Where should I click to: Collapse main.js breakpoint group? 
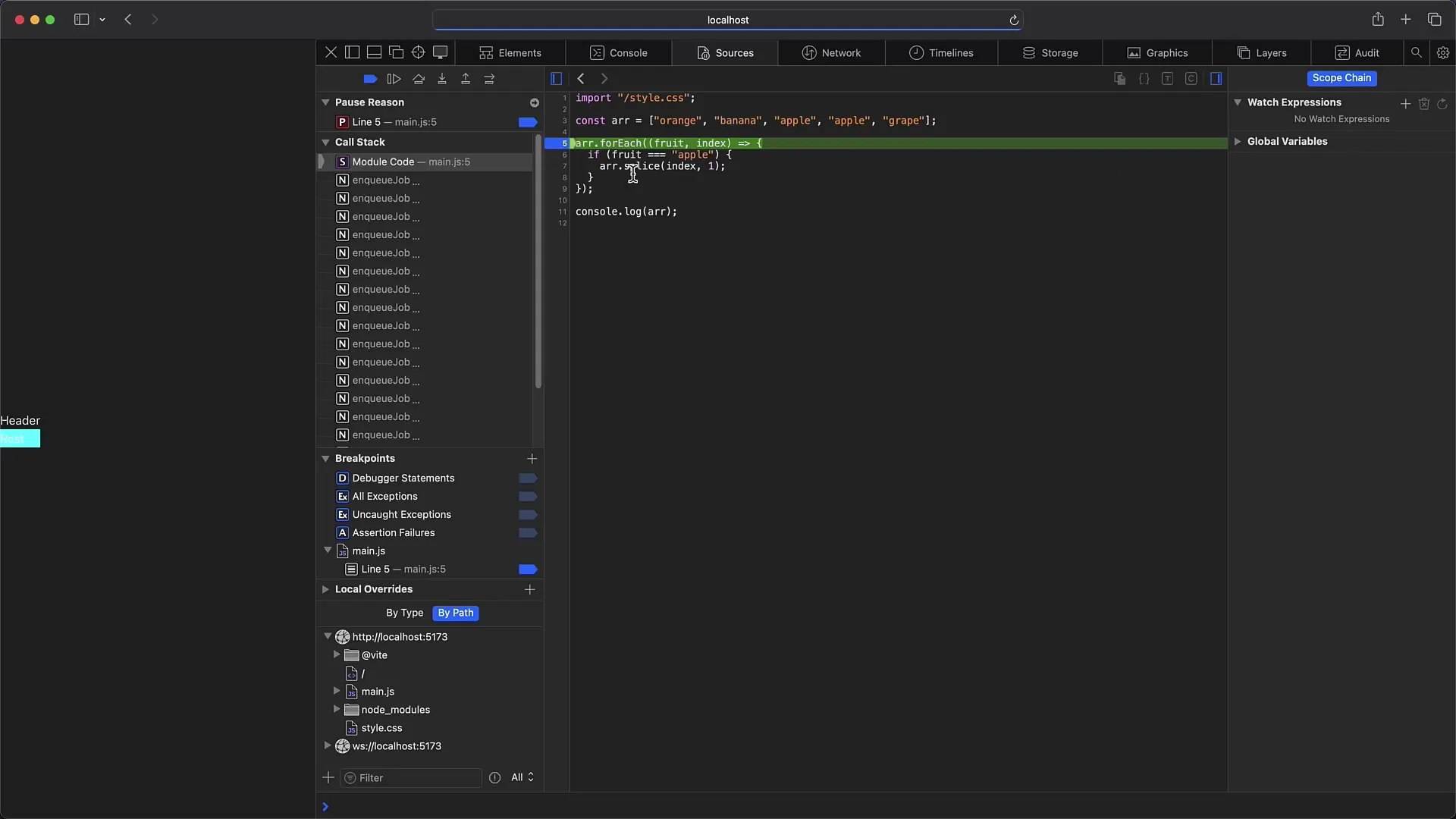pyautogui.click(x=328, y=551)
